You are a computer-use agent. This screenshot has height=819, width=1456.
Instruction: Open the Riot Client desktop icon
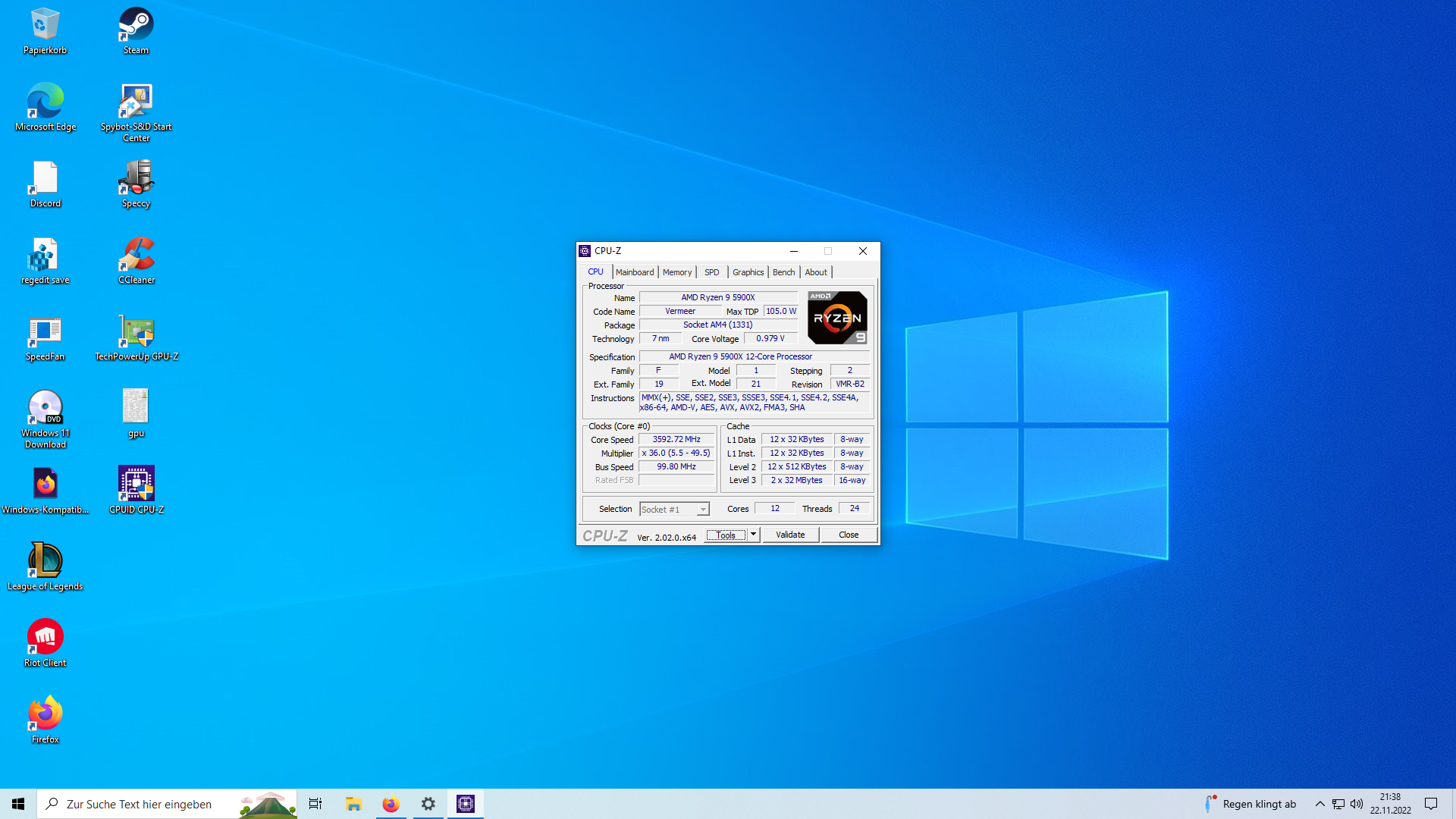tap(45, 643)
